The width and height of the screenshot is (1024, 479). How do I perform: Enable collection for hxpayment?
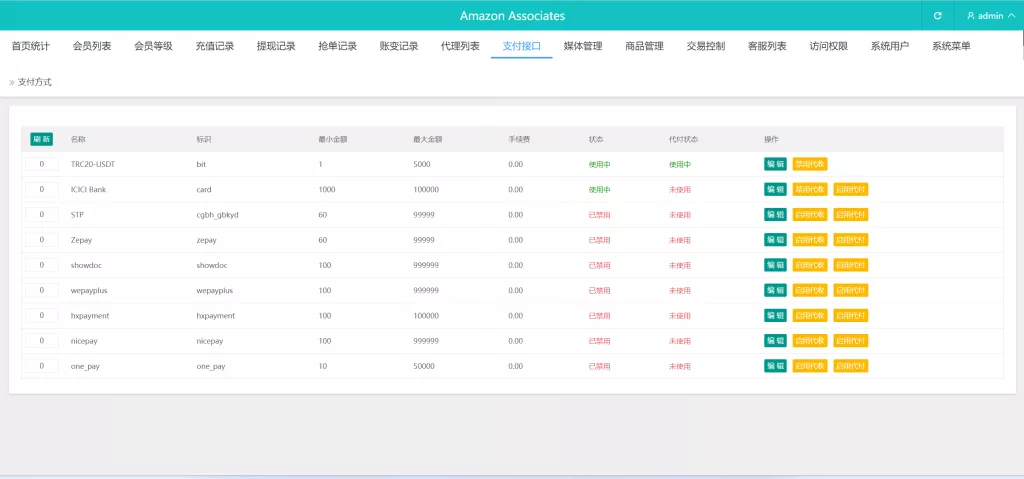(x=810, y=316)
